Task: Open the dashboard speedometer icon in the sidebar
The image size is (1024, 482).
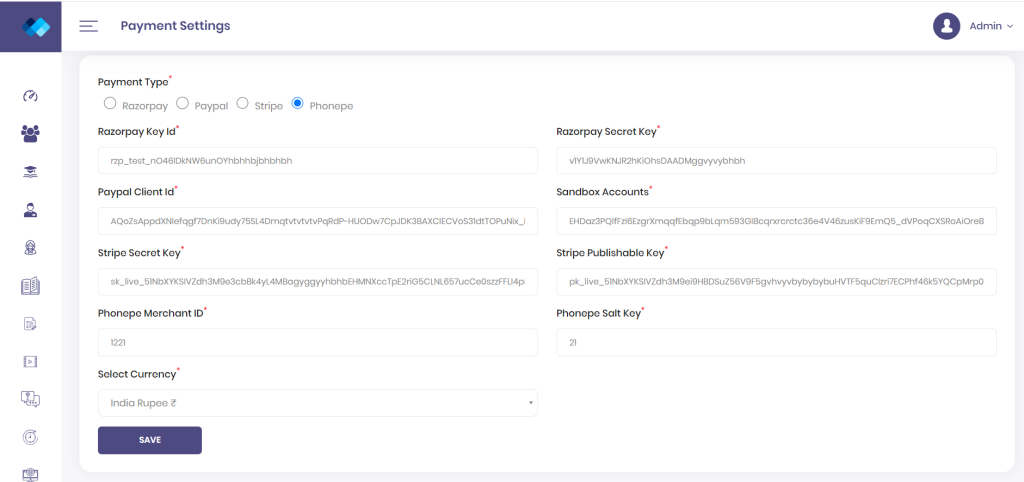Action: 31,96
